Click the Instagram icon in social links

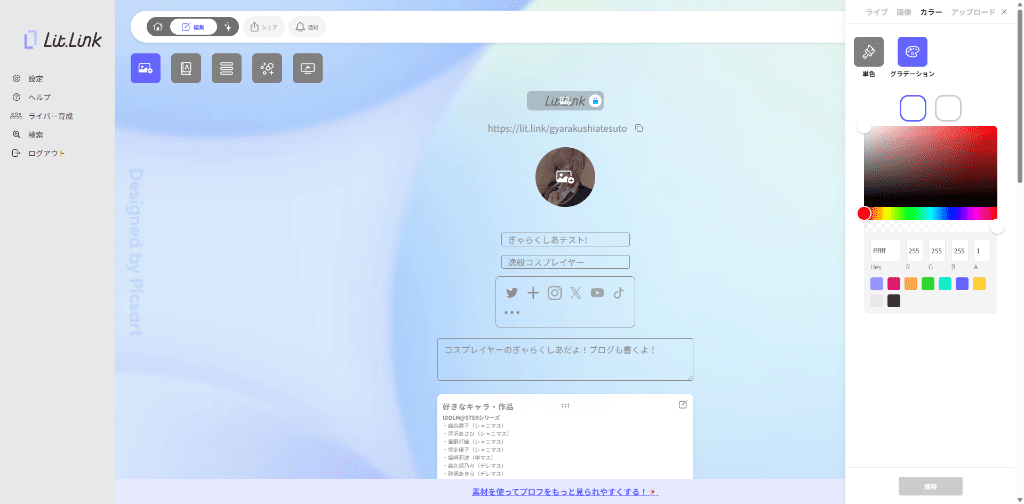pos(555,293)
